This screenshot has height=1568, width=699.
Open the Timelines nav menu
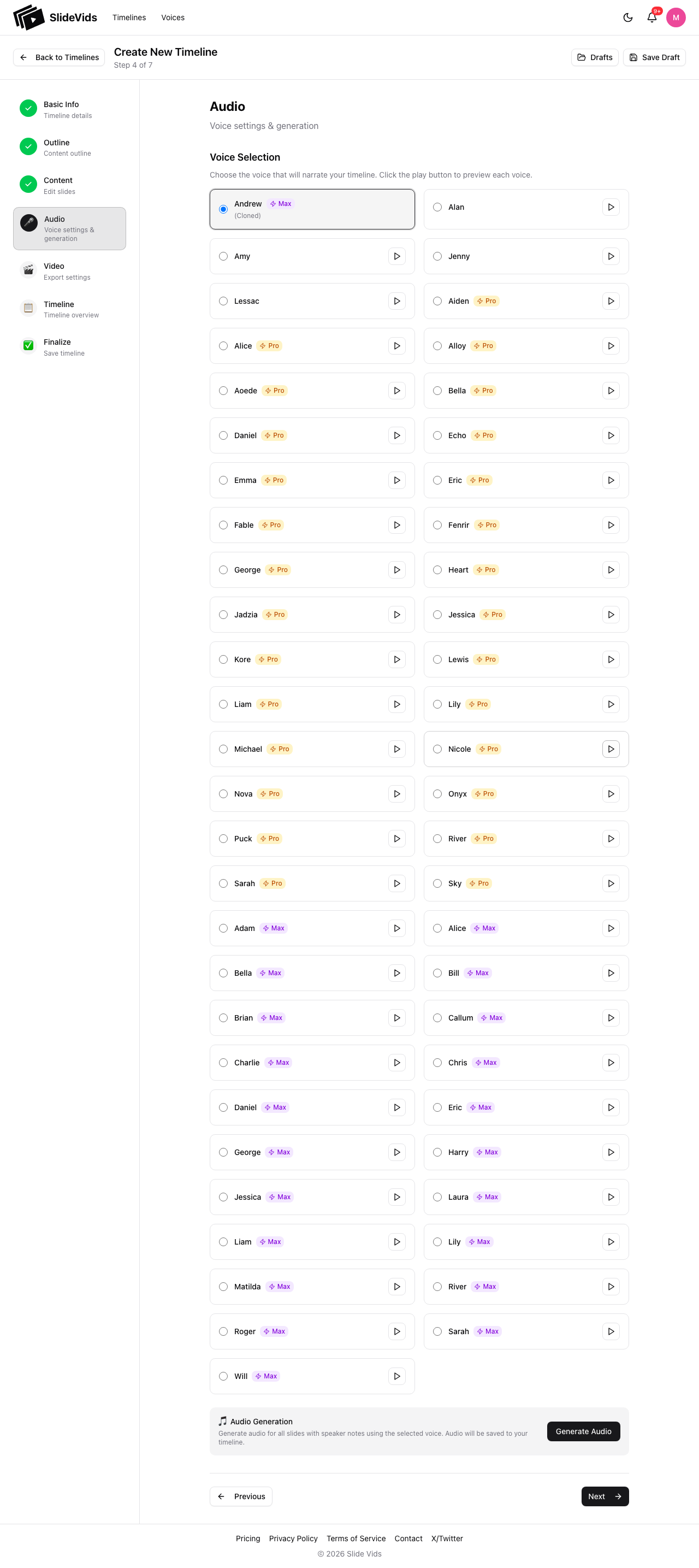tap(129, 17)
